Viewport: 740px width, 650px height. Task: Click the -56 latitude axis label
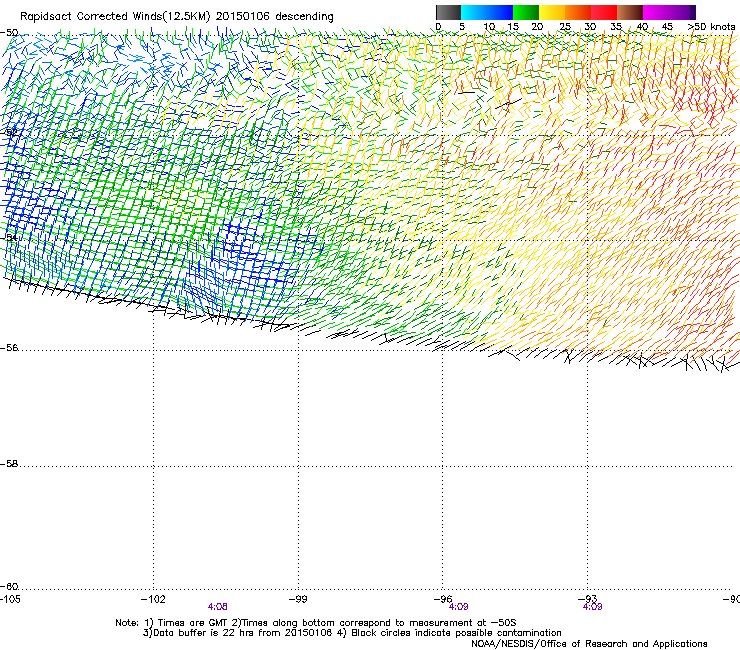9,348
